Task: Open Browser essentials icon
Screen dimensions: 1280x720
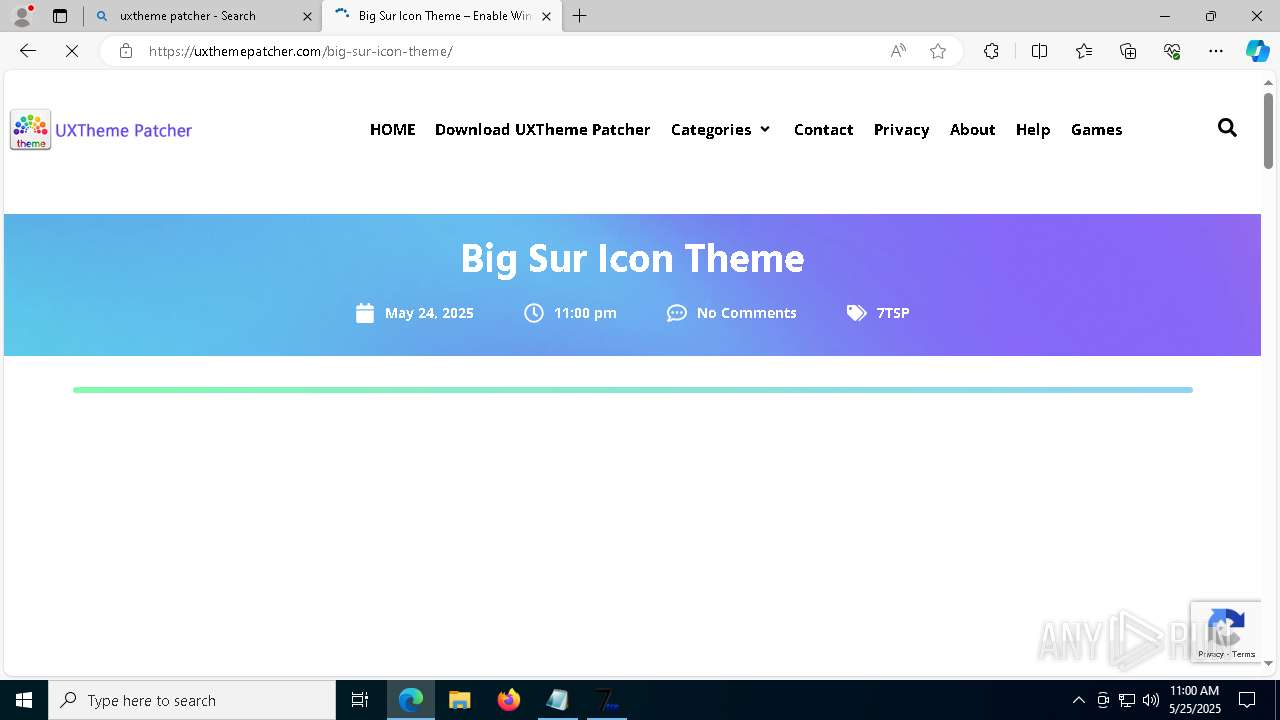Action: (x=1172, y=51)
